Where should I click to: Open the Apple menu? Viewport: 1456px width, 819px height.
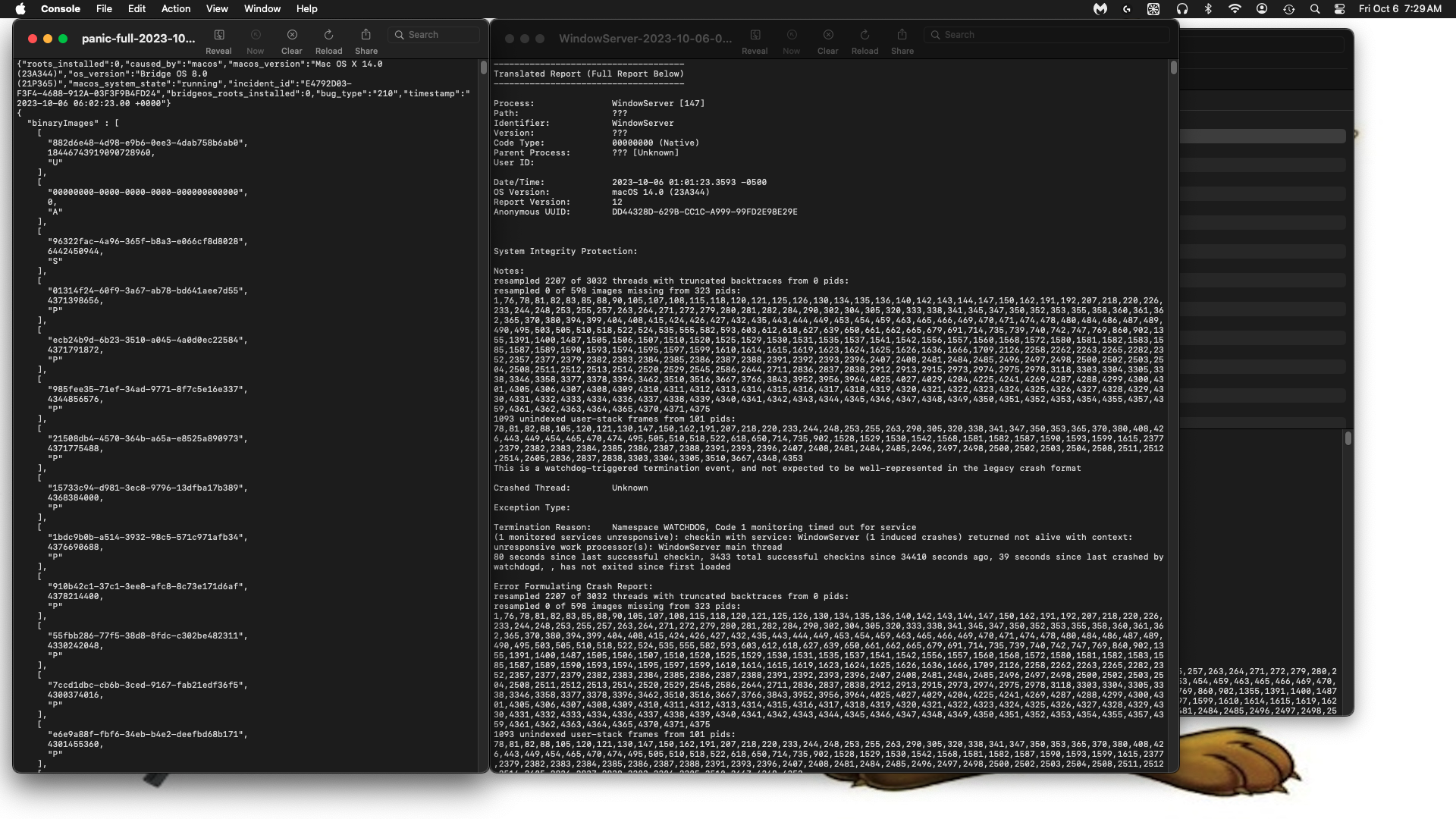point(20,9)
